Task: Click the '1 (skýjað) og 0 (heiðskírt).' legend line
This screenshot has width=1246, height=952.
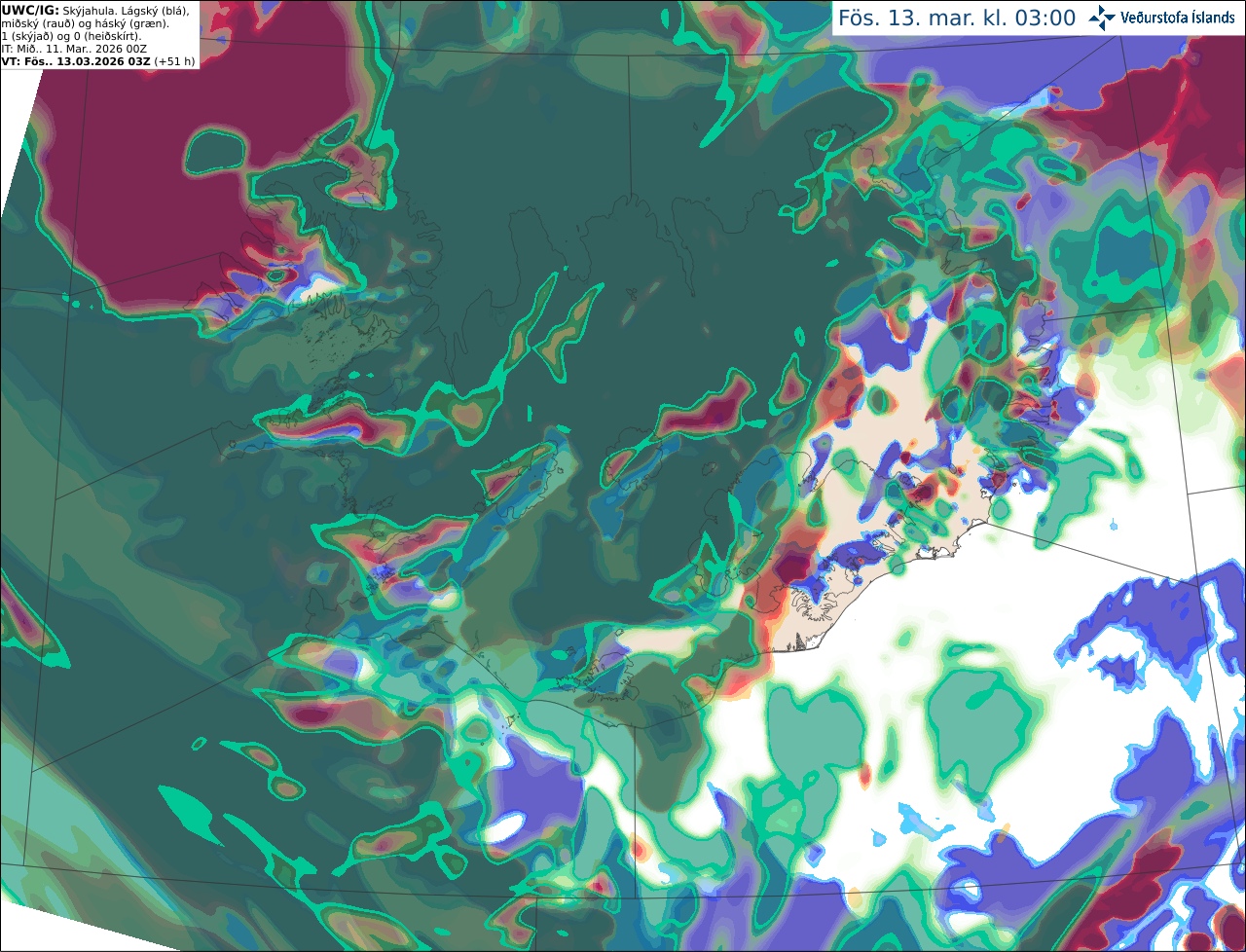Action: (71, 36)
